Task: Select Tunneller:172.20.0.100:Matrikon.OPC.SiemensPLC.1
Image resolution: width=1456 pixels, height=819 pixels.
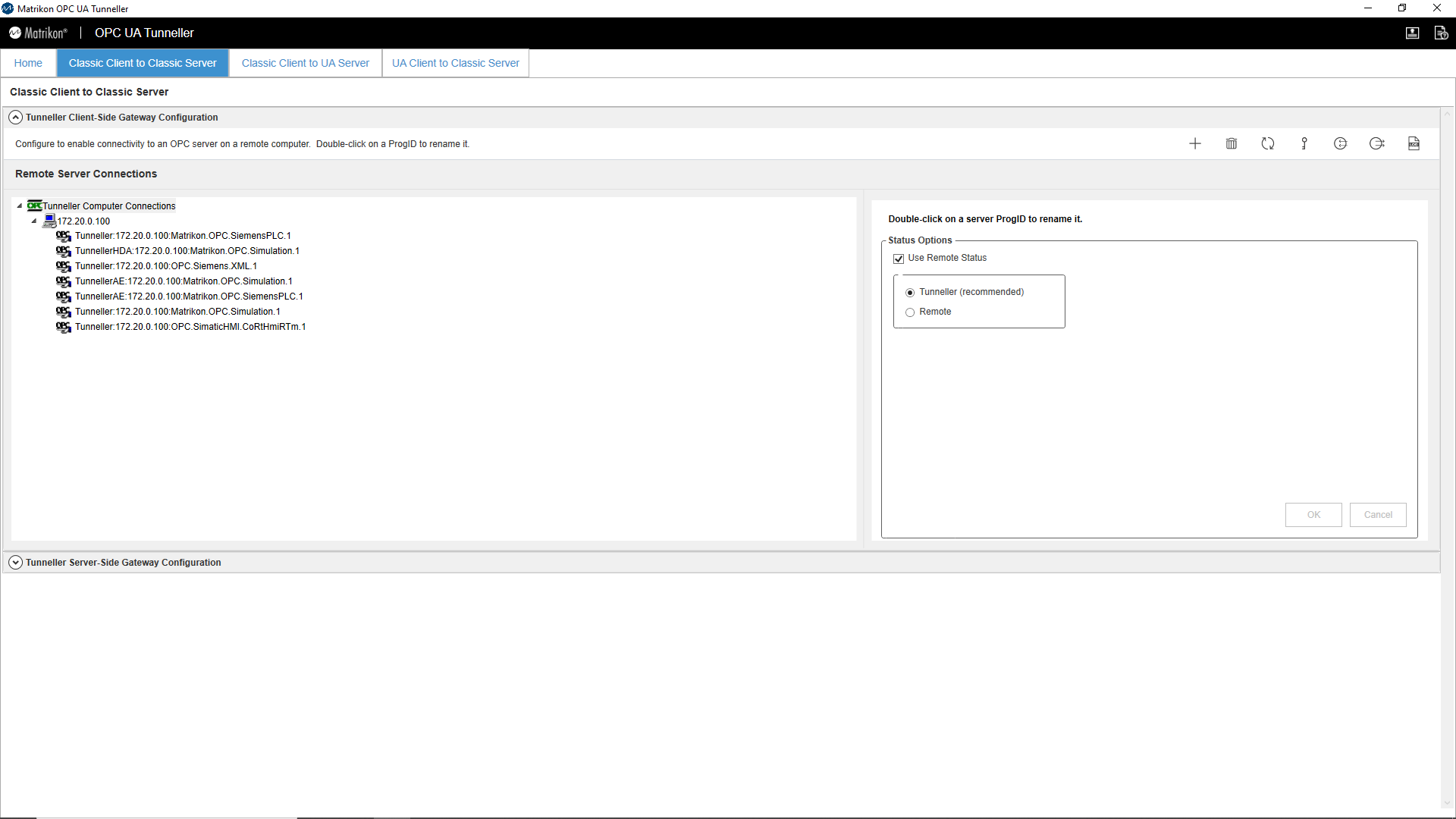Action: coord(183,236)
